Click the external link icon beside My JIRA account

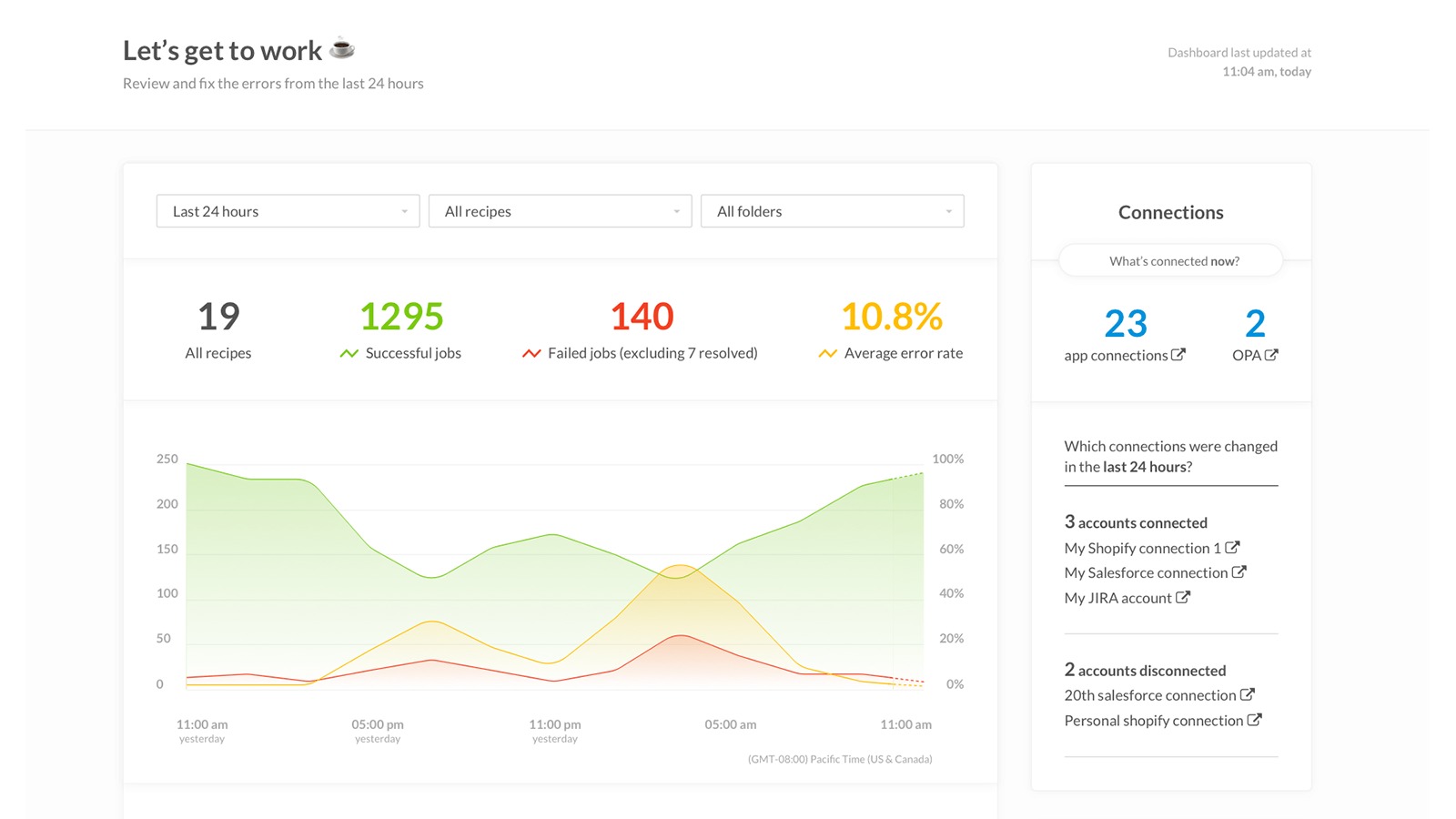1183,597
